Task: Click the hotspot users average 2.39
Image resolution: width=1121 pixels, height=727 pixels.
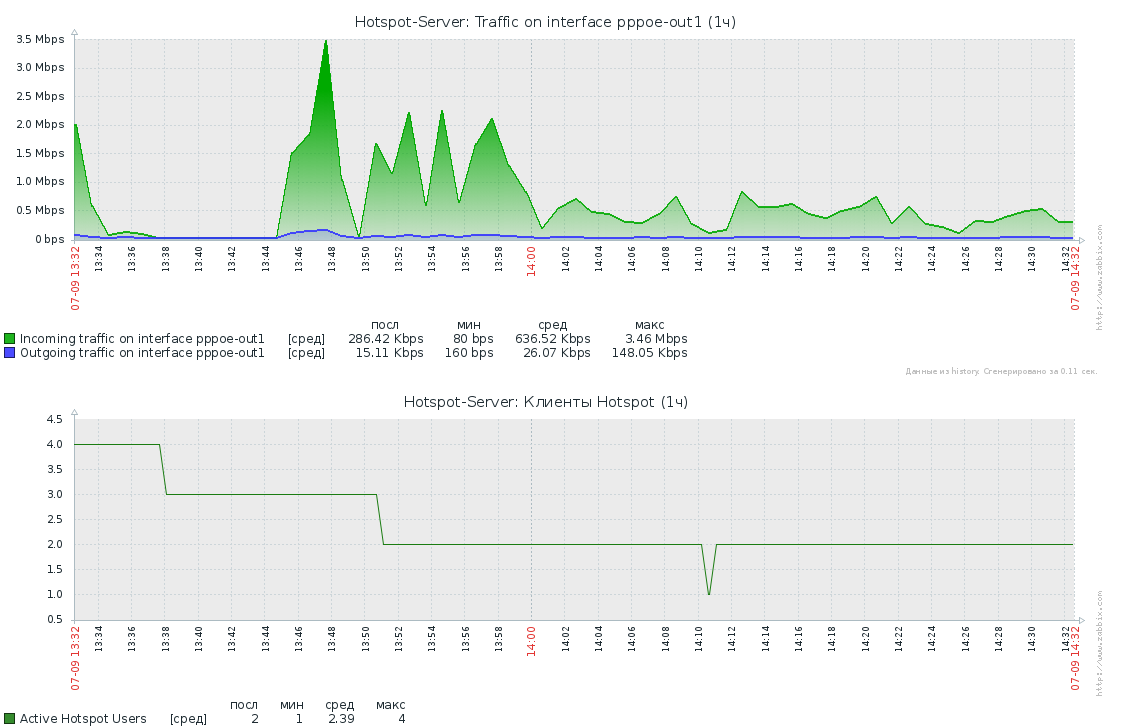Action: [x=341, y=718]
